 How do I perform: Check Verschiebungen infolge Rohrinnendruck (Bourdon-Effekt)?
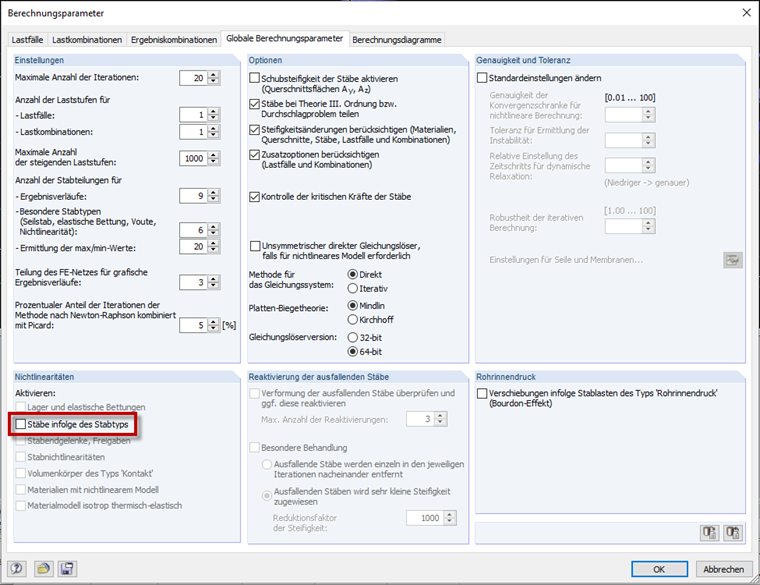[x=482, y=393]
